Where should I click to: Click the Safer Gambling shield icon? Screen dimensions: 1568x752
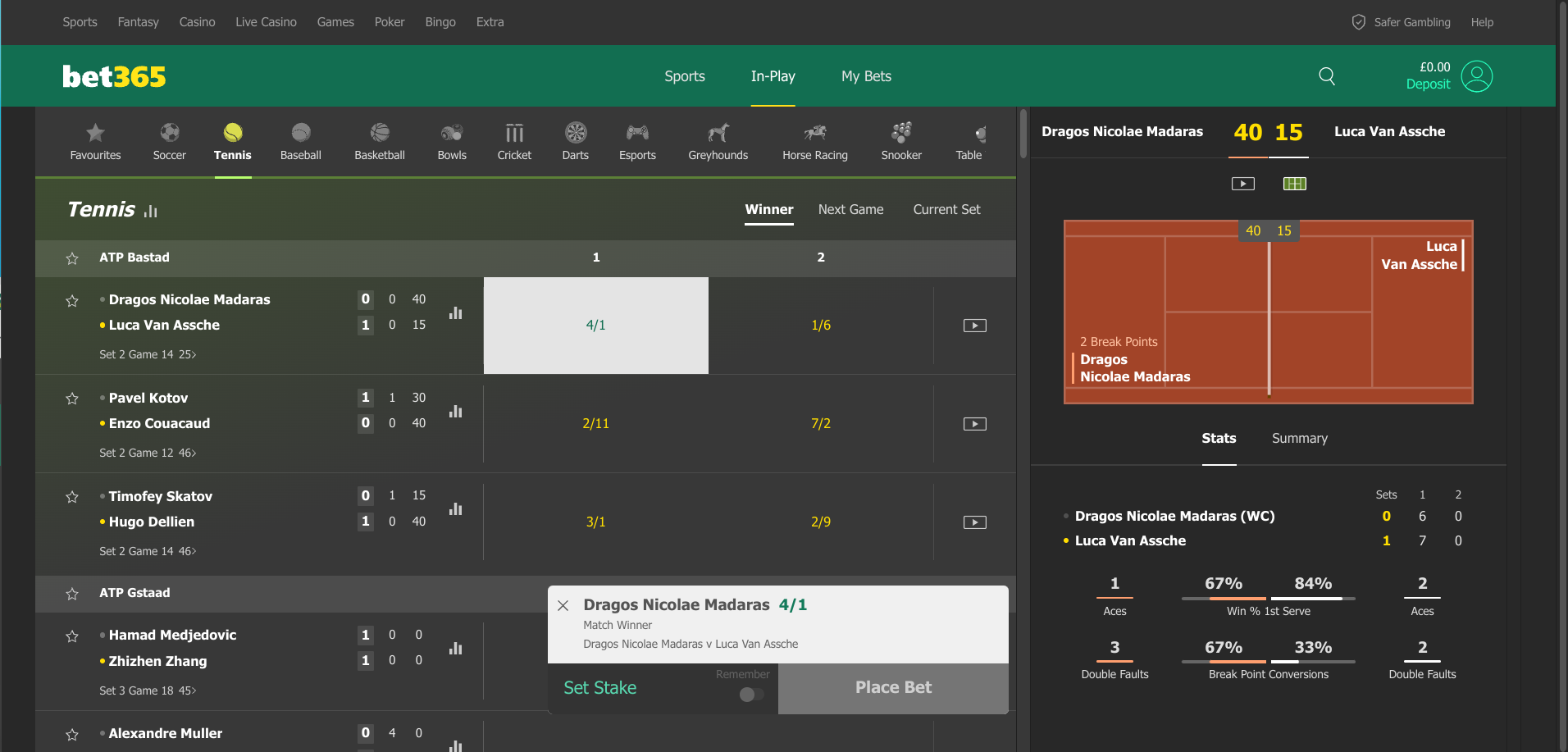[x=1359, y=22]
